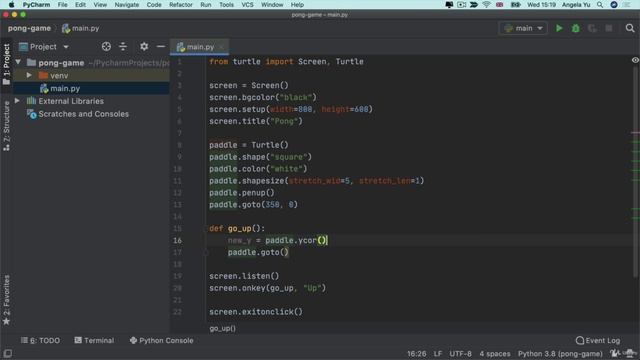Image resolution: width=640 pixels, height=360 pixels.
Task: Open the Help menu
Action: coord(297,4)
